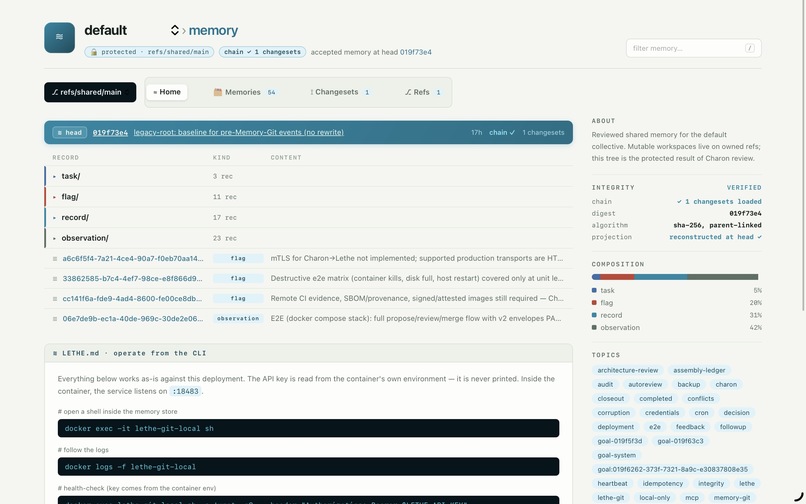Click the protected refs/shared/main lock badge

pyautogui.click(x=149, y=52)
